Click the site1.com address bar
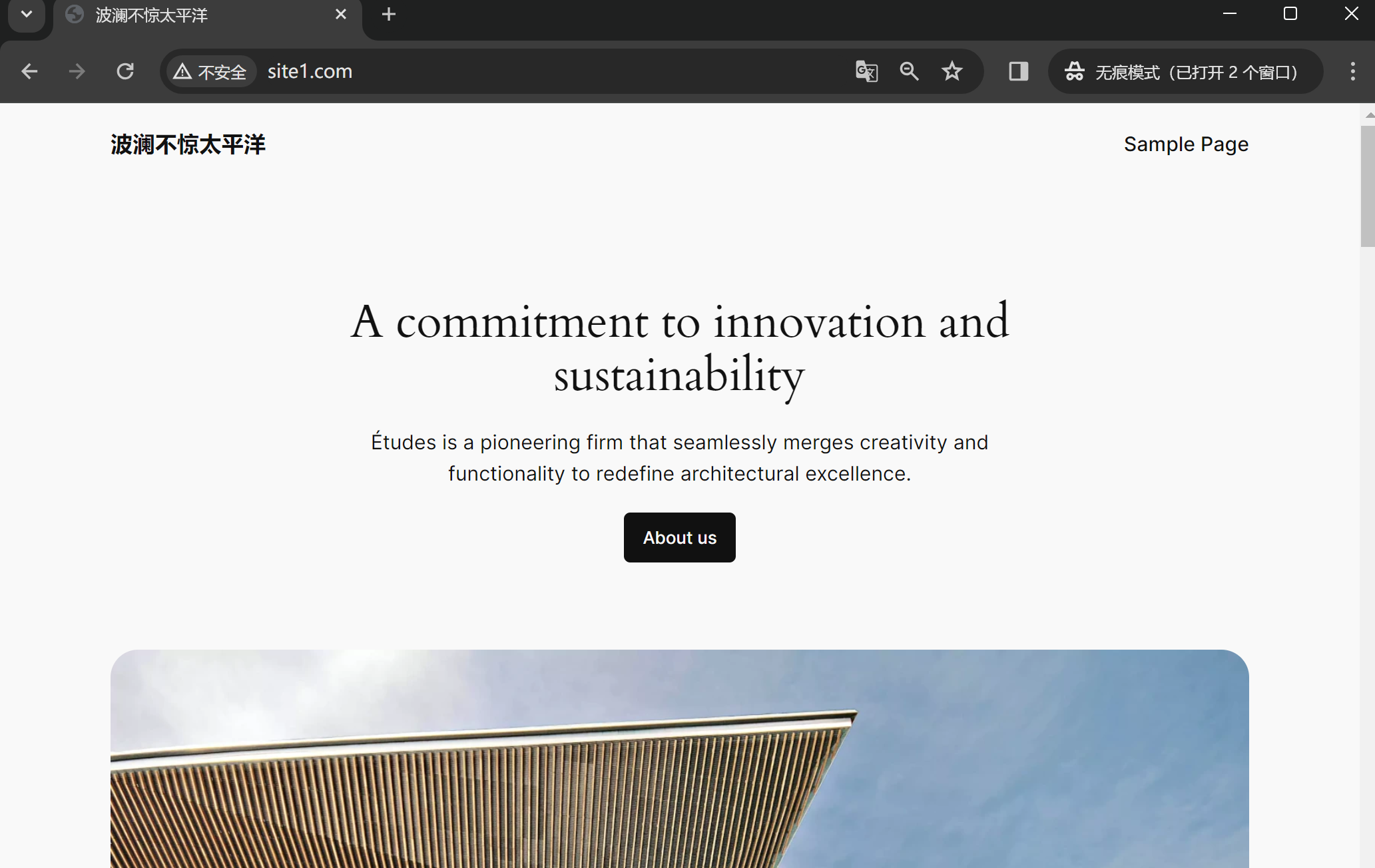Screen dimensions: 1375x868 point(533,71)
